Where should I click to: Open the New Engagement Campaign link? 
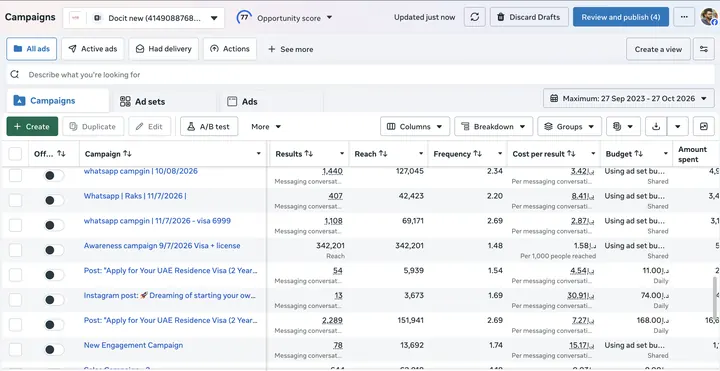click(133, 345)
